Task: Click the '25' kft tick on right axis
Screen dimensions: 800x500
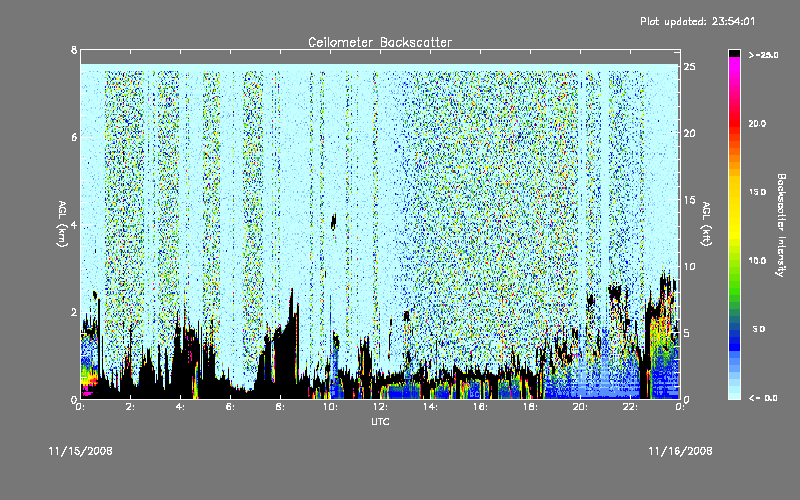Action: coord(689,67)
